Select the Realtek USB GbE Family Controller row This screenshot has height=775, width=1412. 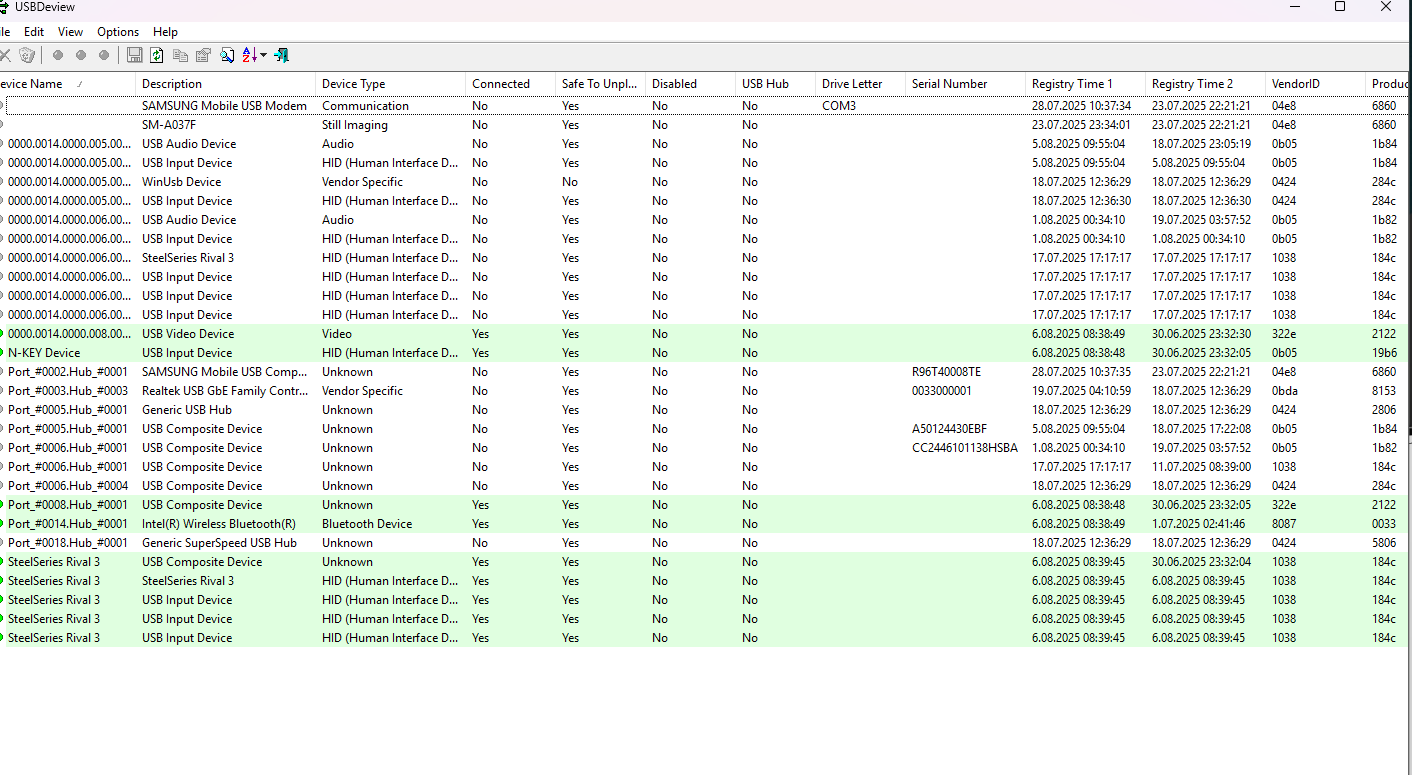(x=704, y=391)
